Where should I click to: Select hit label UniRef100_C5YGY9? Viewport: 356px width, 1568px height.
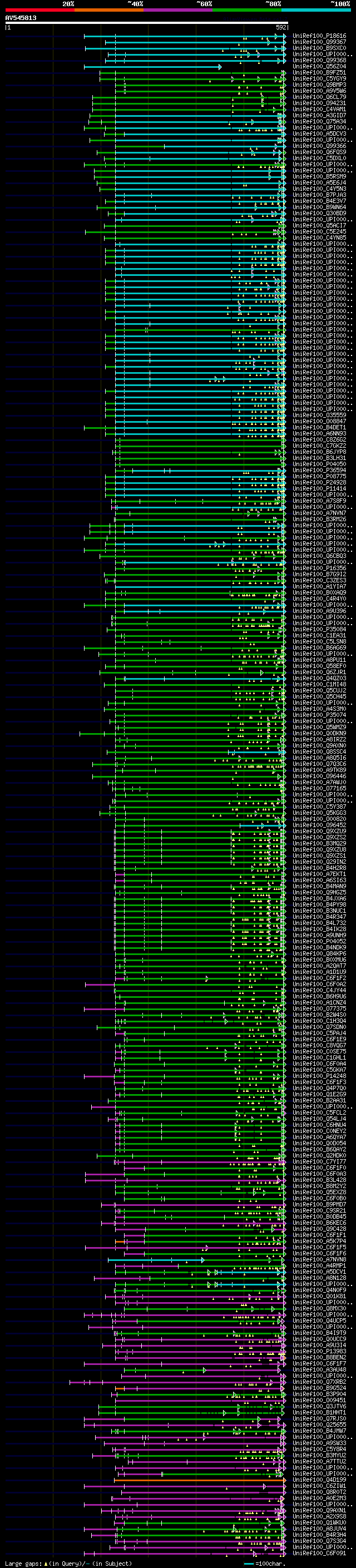319,78
